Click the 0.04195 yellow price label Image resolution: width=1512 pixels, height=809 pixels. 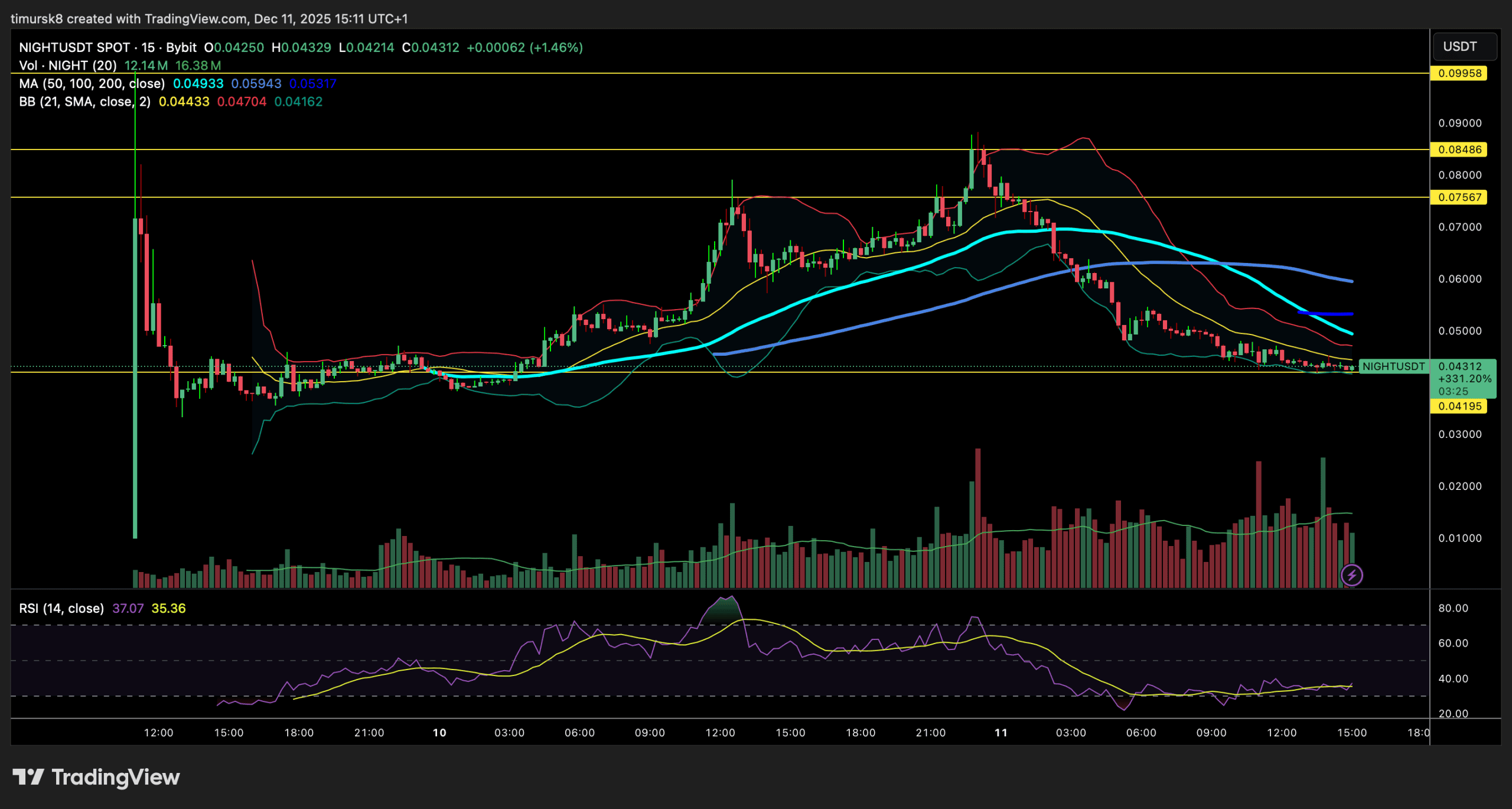[1459, 406]
